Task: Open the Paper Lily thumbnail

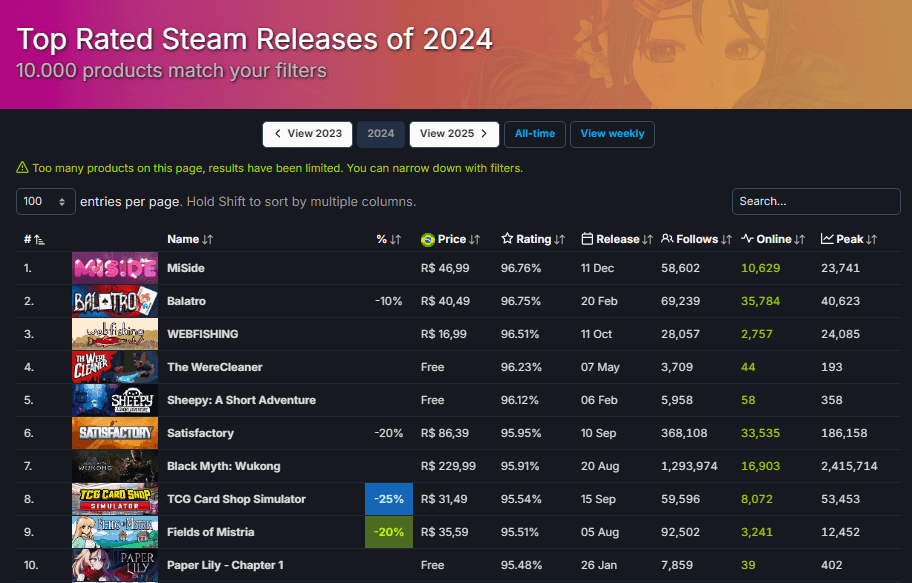Action: tap(115, 565)
